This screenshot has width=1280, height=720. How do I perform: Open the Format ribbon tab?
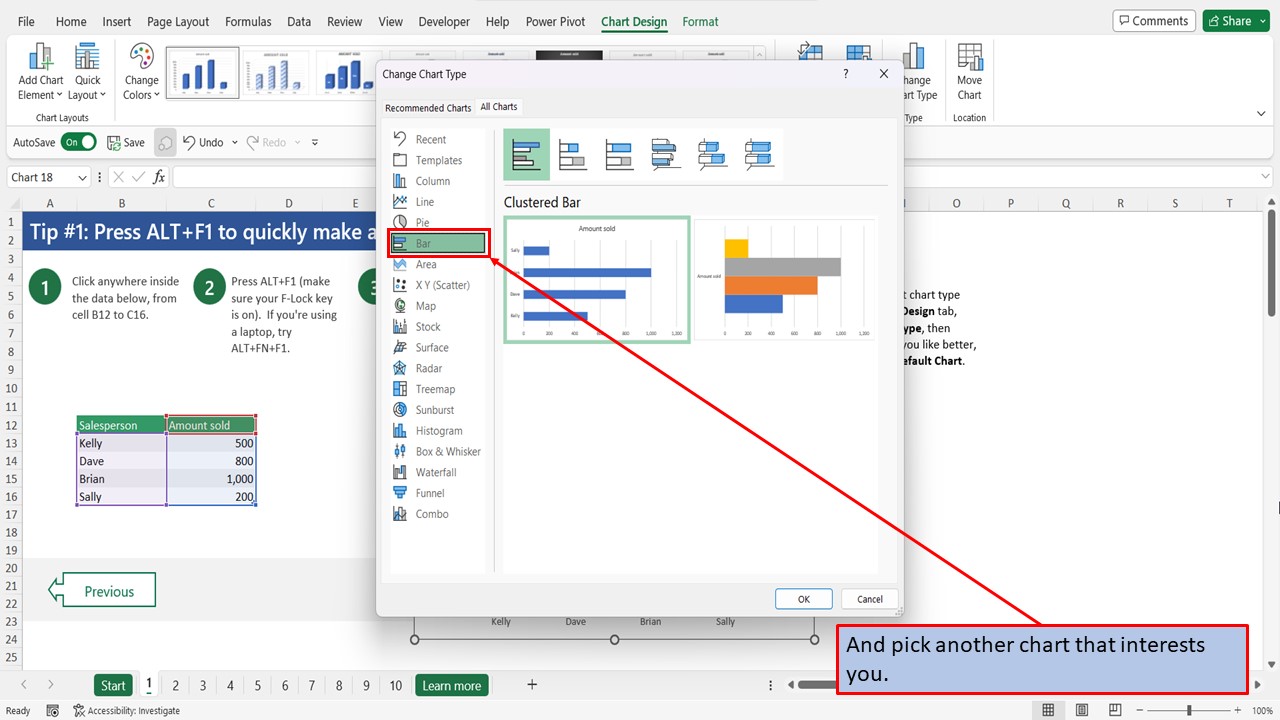pyautogui.click(x=700, y=21)
